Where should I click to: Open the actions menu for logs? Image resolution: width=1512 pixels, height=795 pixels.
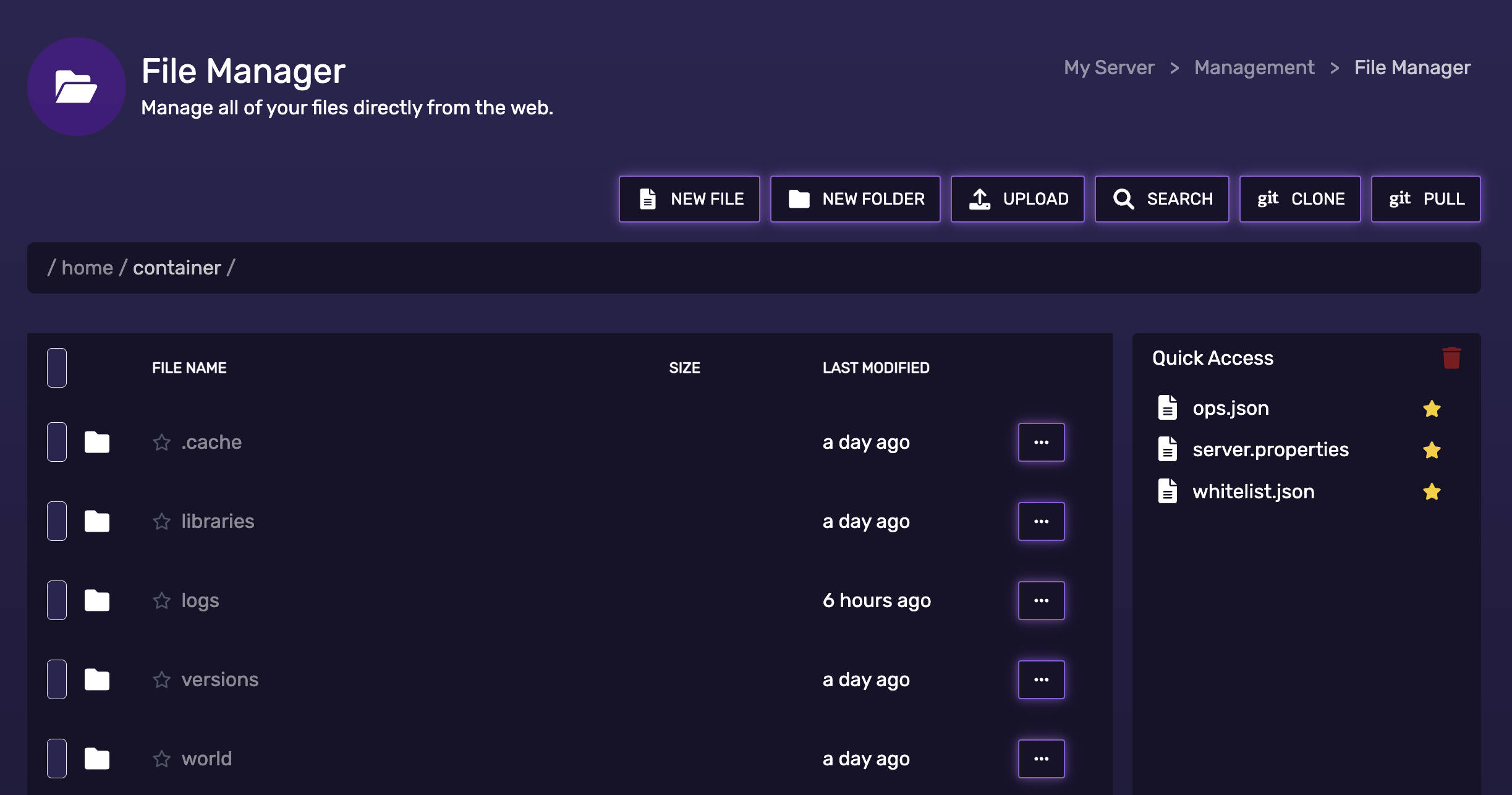click(x=1041, y=600)
